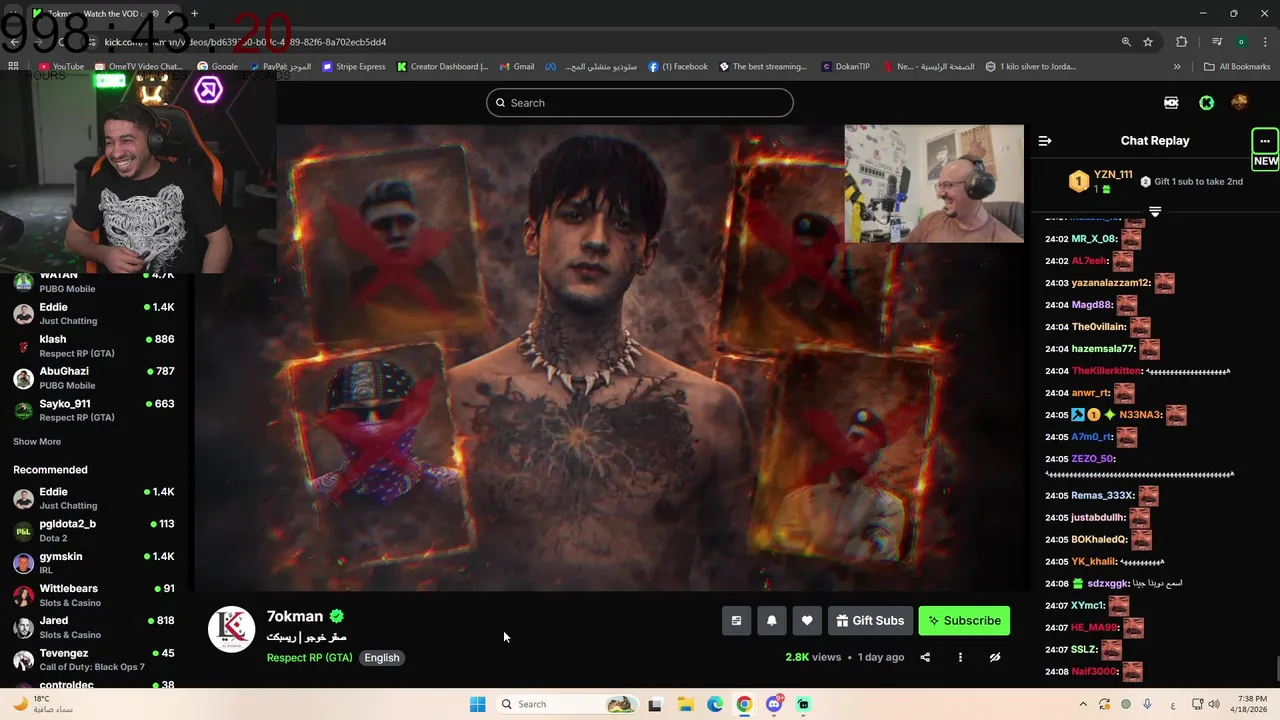Image resolution: width=1280 pixels, height=720 pixels.
Task: Open 'The best streaming...' bookmark
Action: (762, 67)
